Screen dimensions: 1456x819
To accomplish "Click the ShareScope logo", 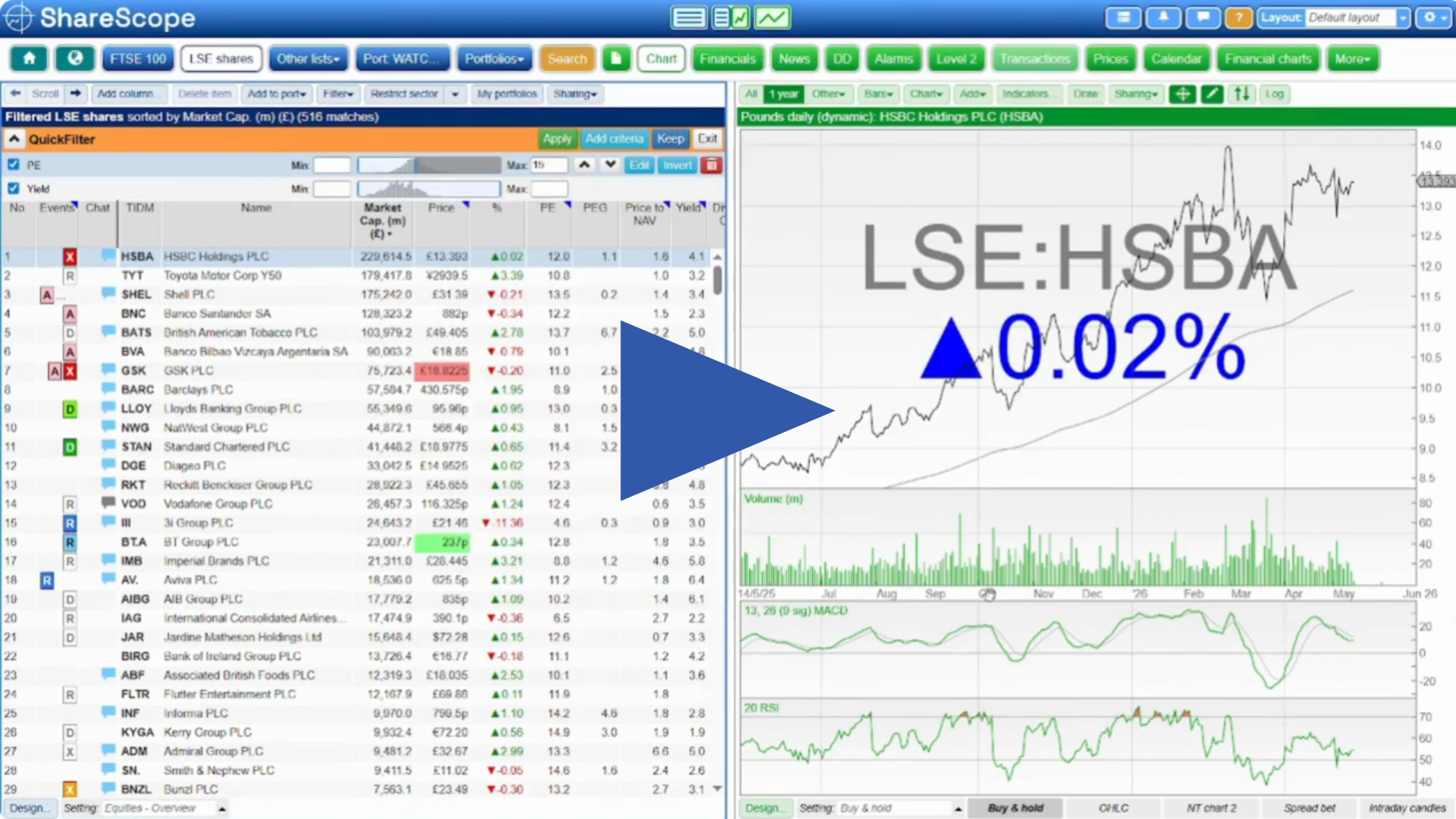I will point(100,17).
